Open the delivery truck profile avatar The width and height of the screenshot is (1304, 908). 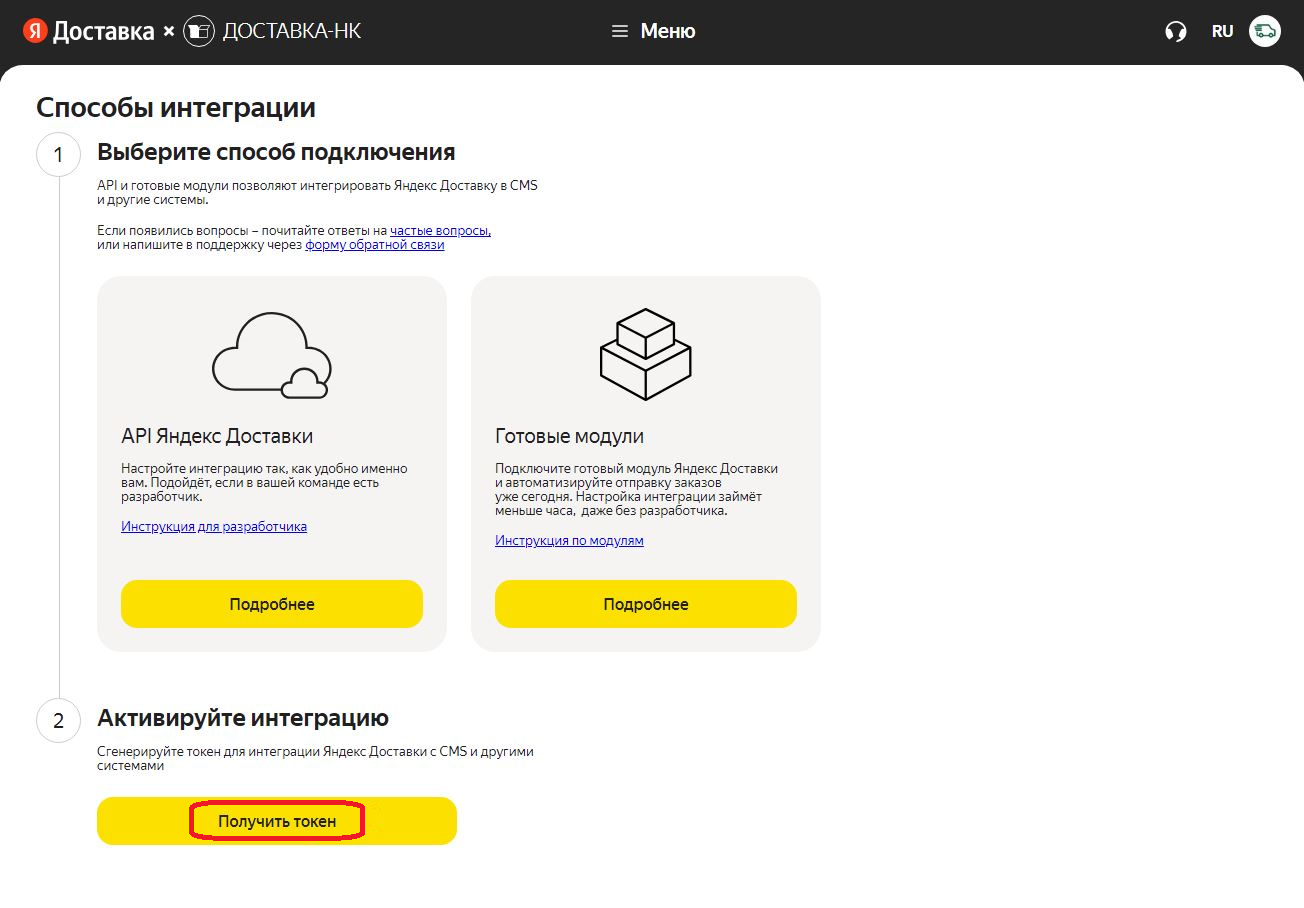click(1265, 31)
